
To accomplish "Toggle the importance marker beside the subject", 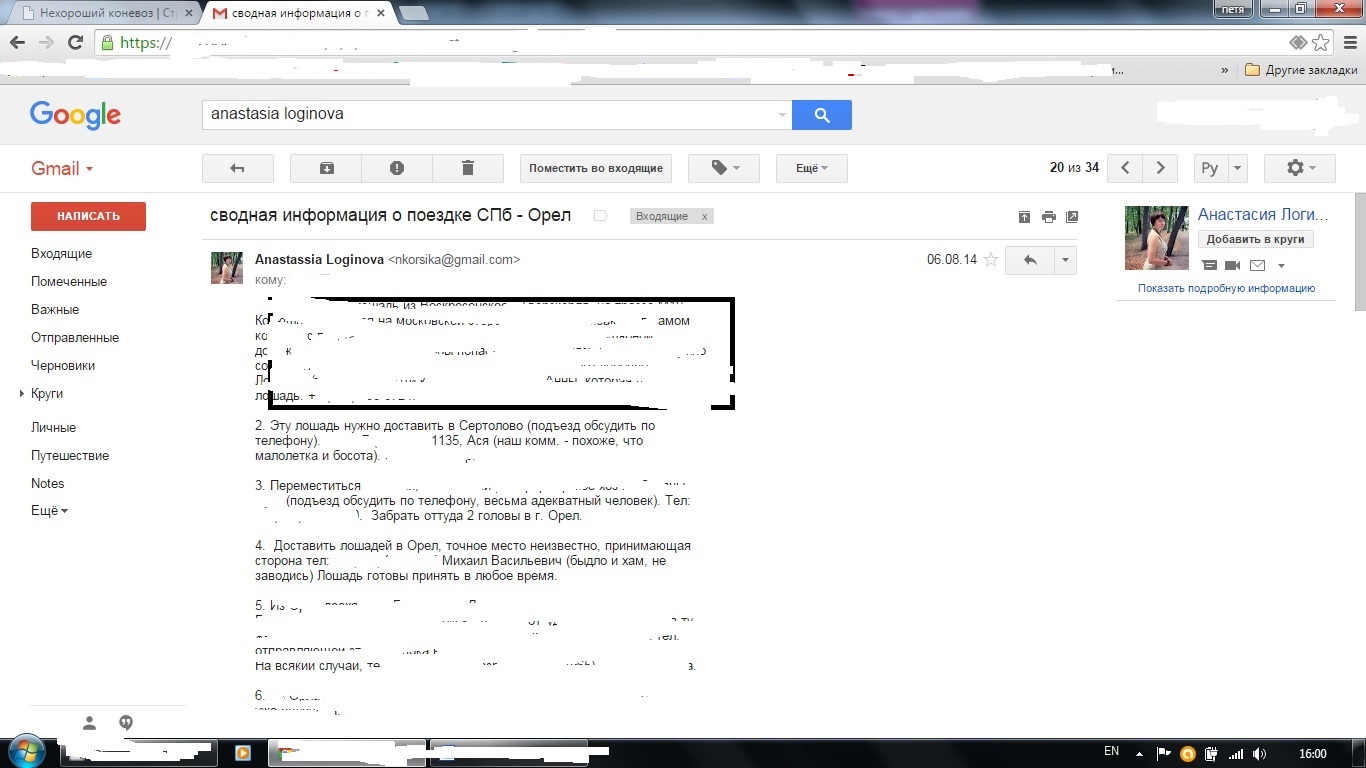I will [600, 216].
